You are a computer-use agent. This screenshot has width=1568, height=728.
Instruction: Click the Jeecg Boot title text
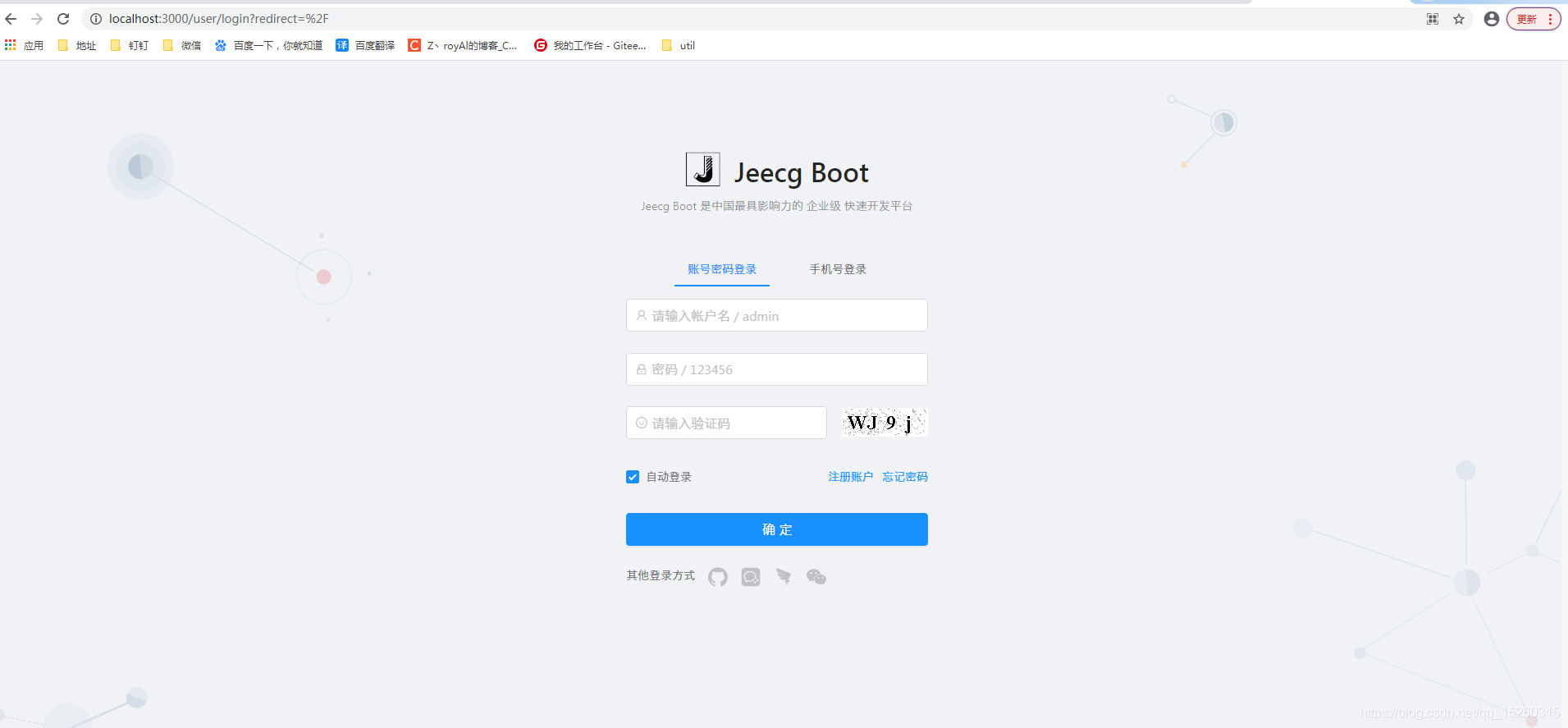(x=801, y=173)
